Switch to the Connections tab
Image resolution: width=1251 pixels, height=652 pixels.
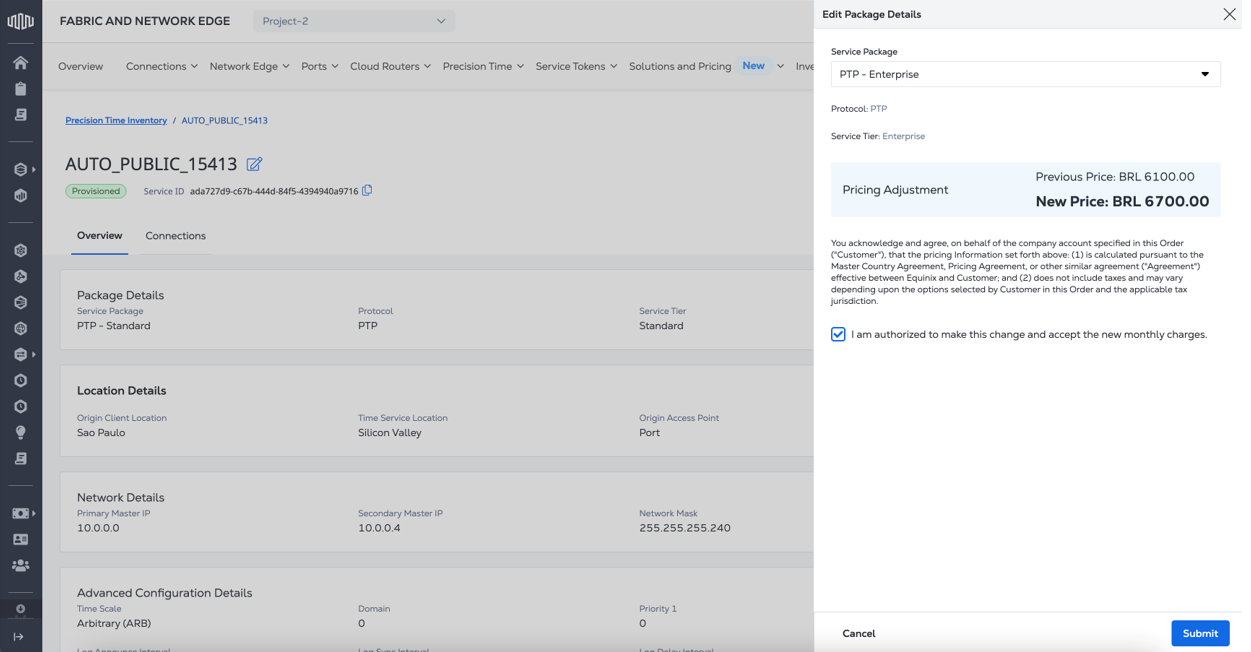click(175, 236)
